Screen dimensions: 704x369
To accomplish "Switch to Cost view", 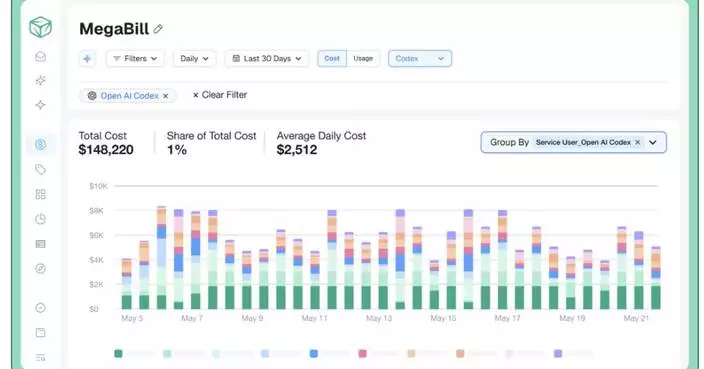I will (x=332, y=58).
